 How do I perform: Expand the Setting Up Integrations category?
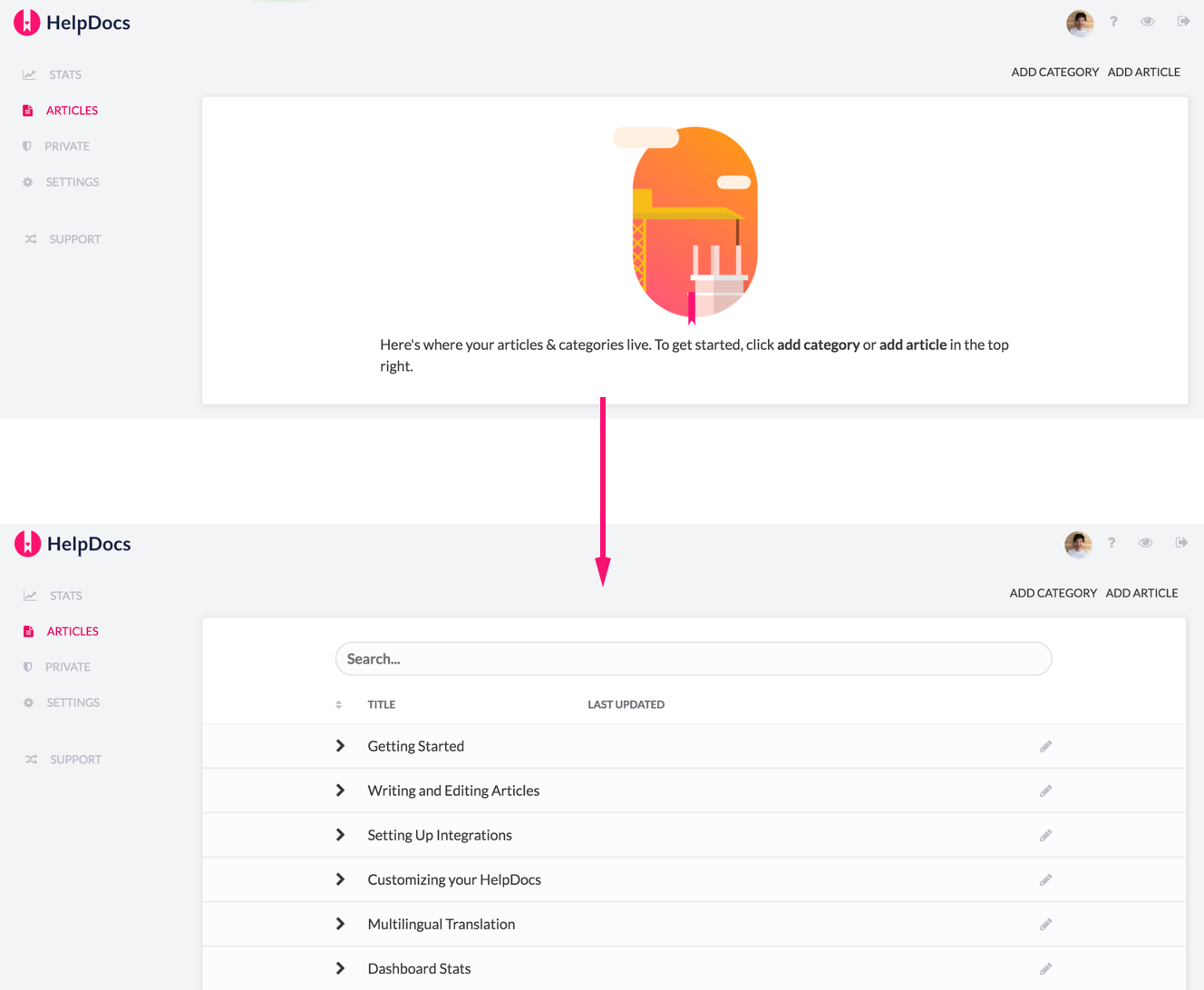click(340, 834)
